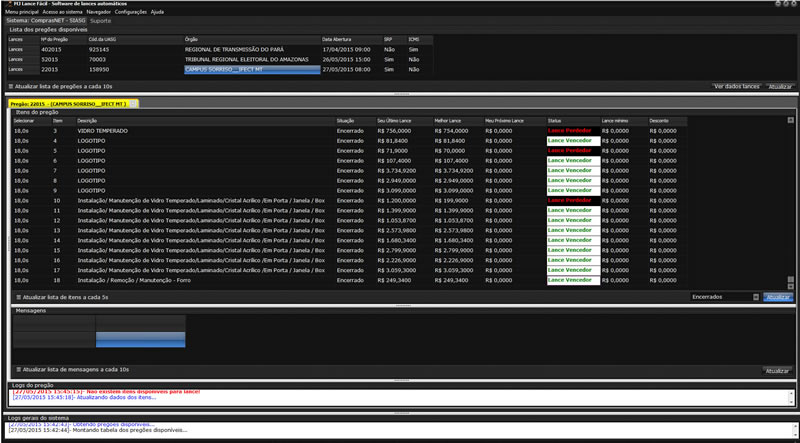This screenshot has width=800, height=443.
Task: Click the splitter grip above Logs do pregão
Action: (x=400, y=380)
